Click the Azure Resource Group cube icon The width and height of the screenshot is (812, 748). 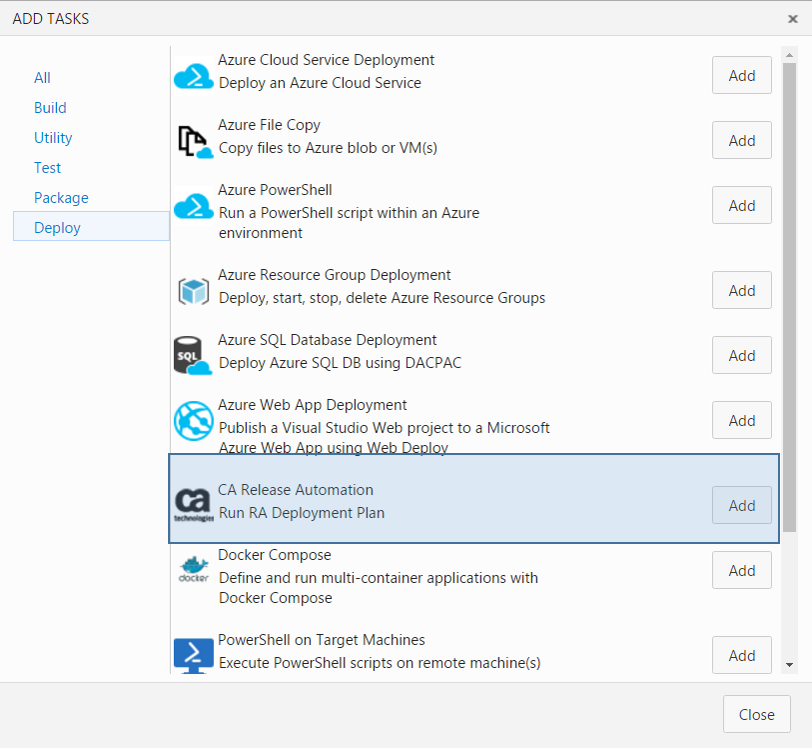[x=194, y=291]
